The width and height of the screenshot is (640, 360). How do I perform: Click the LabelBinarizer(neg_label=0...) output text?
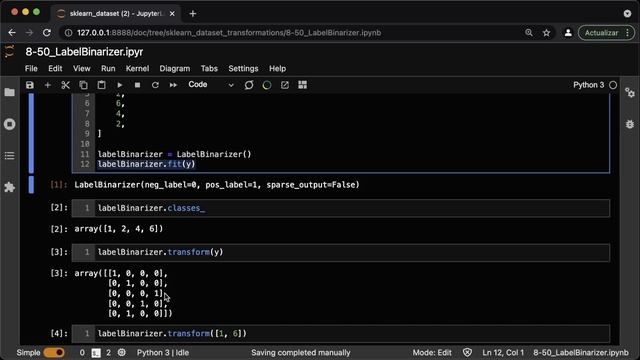[217, 185]
